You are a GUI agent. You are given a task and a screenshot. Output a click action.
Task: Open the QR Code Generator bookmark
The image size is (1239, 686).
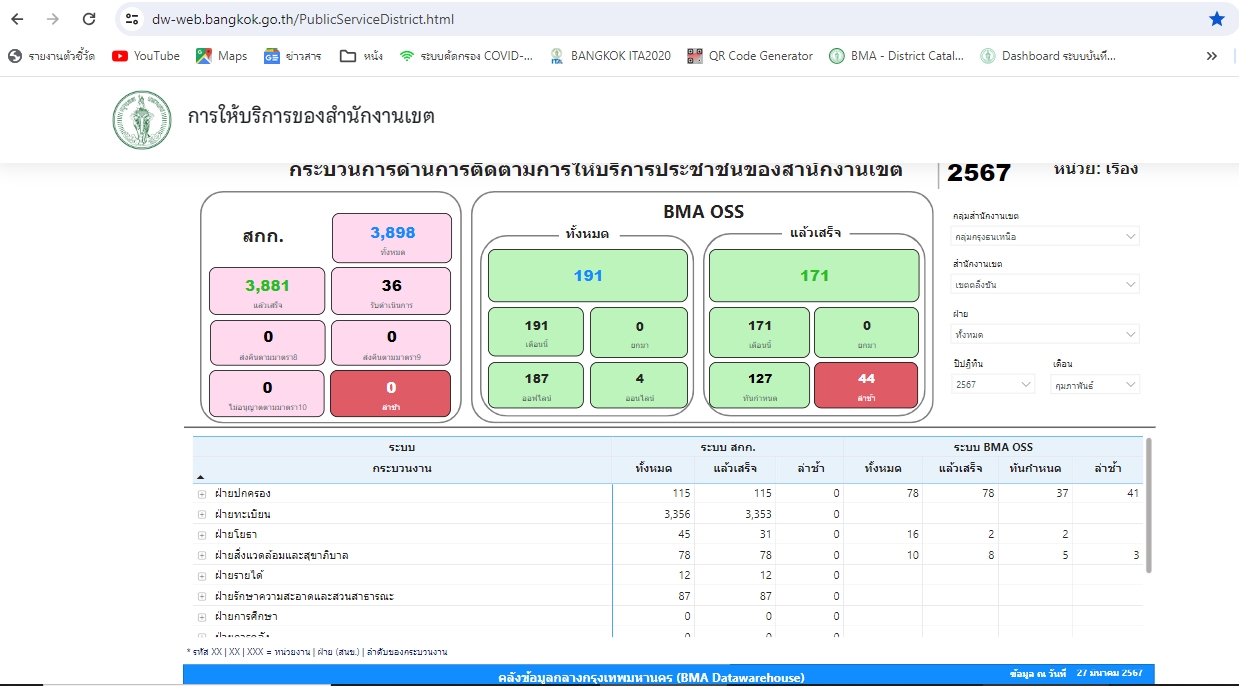pos(750,56)
